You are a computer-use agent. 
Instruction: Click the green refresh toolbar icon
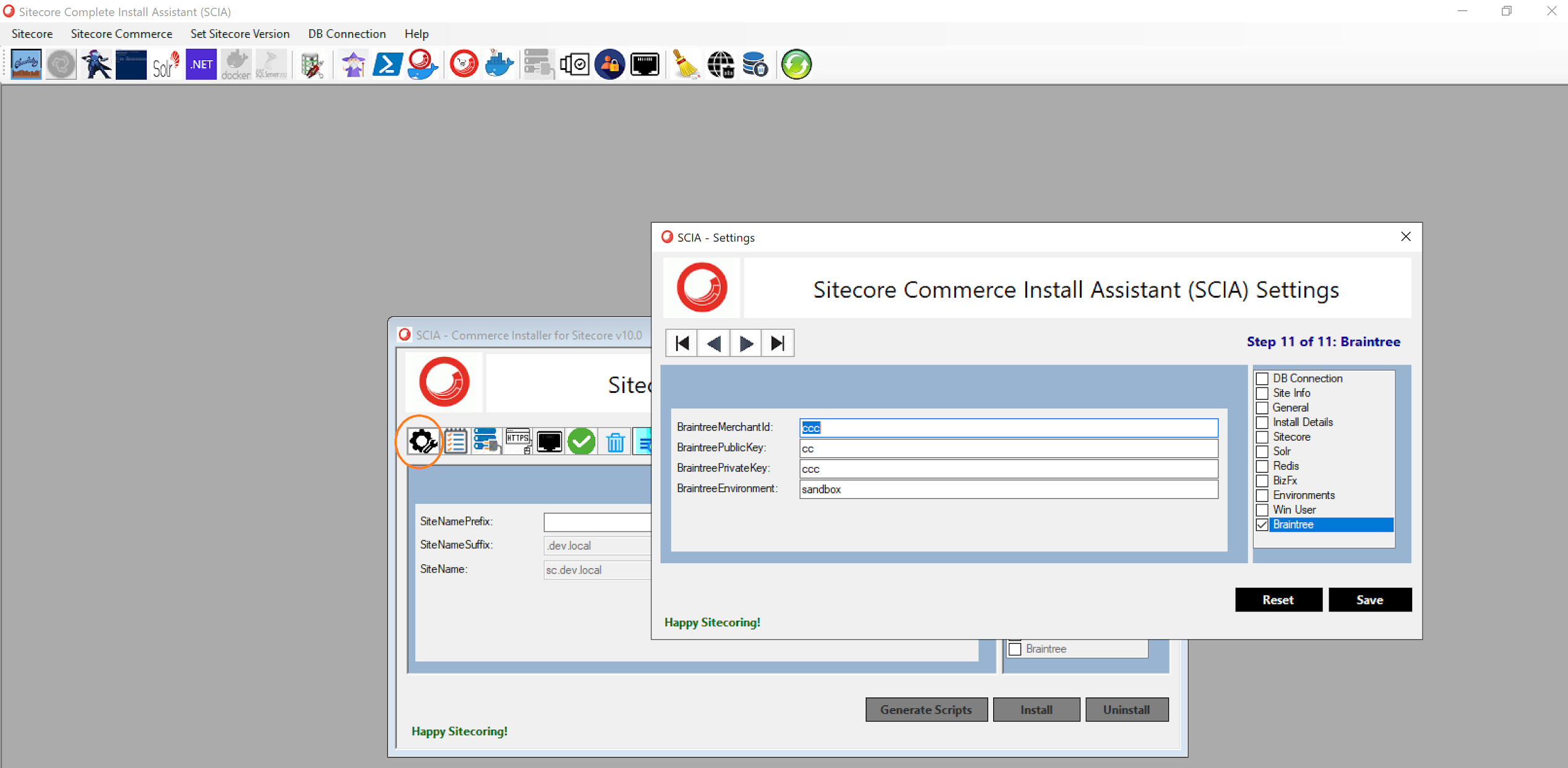coord(796,64)
